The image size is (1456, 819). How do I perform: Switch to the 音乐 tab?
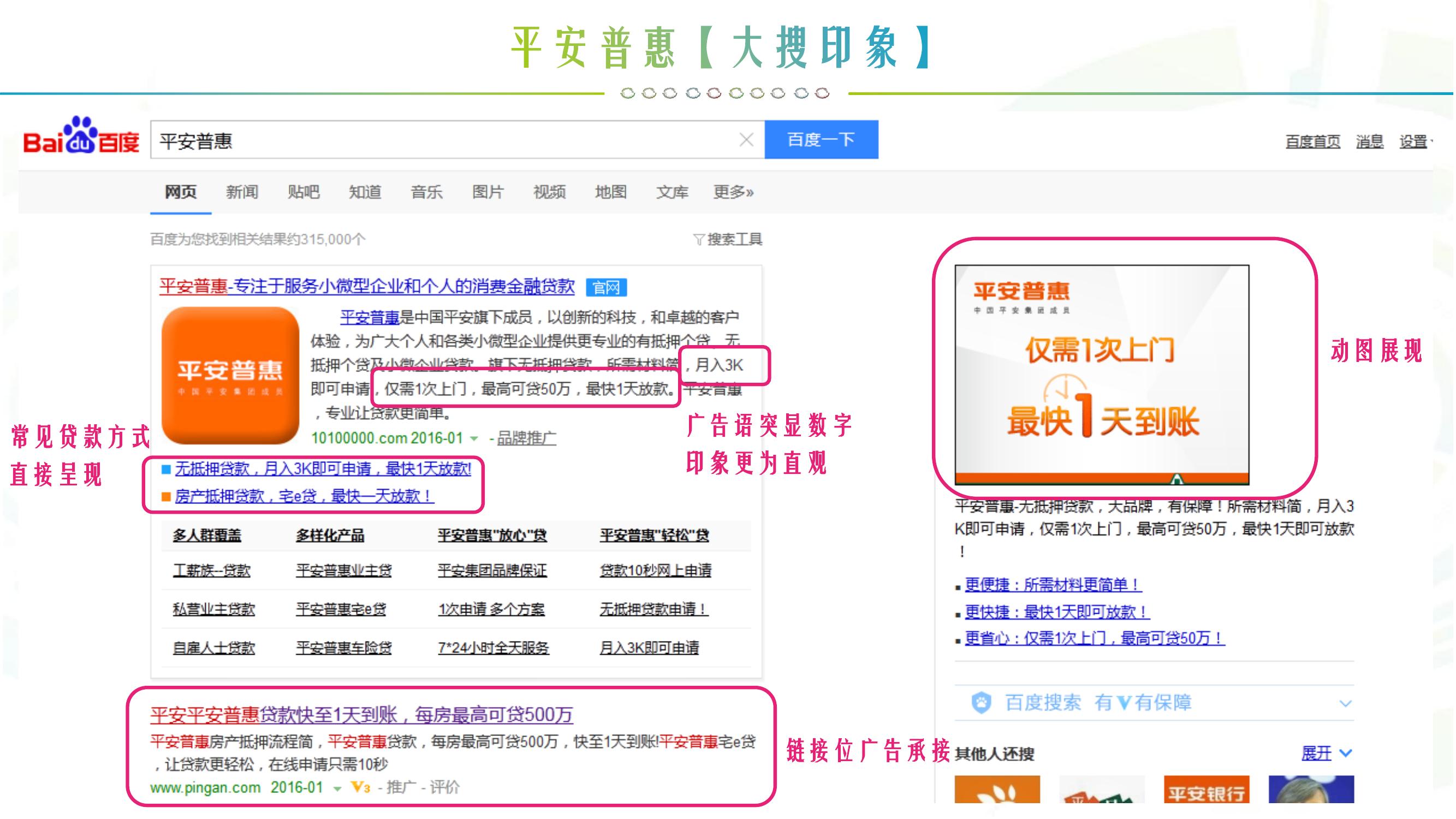pos(427,192)
